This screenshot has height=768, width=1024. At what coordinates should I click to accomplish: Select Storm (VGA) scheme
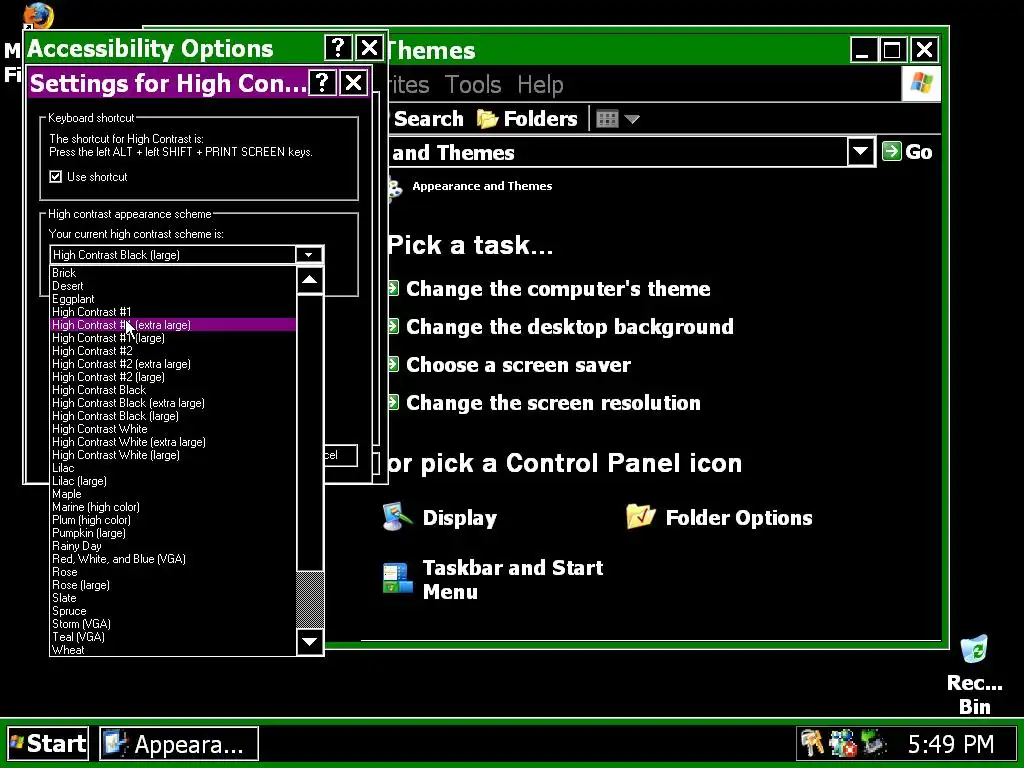(173, 624)
